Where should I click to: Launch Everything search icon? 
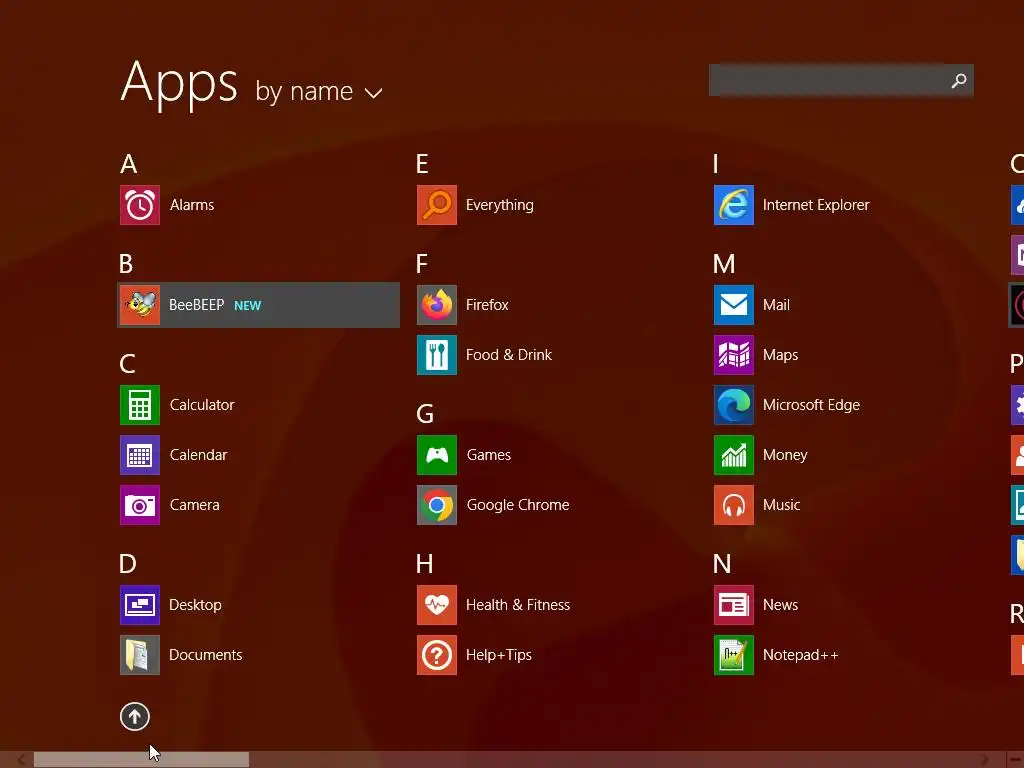437,205
